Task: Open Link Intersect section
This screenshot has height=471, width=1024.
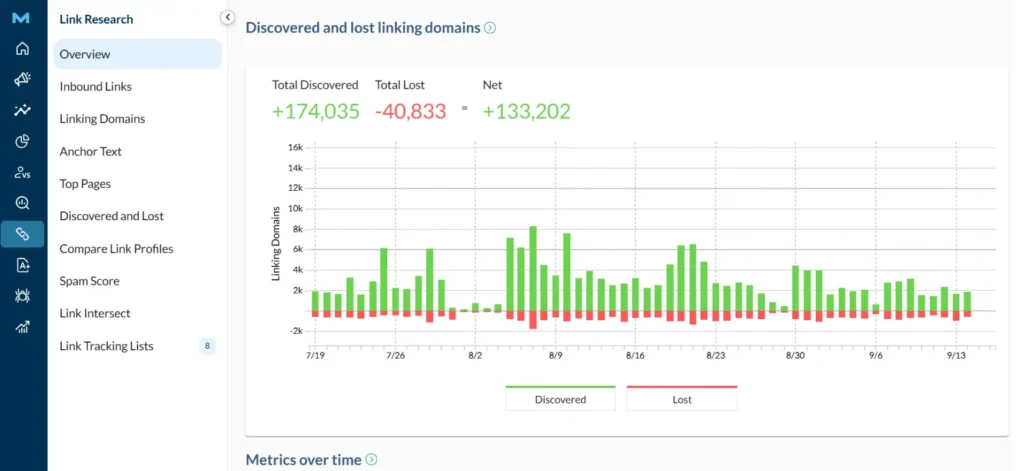Action: (95, 314)
